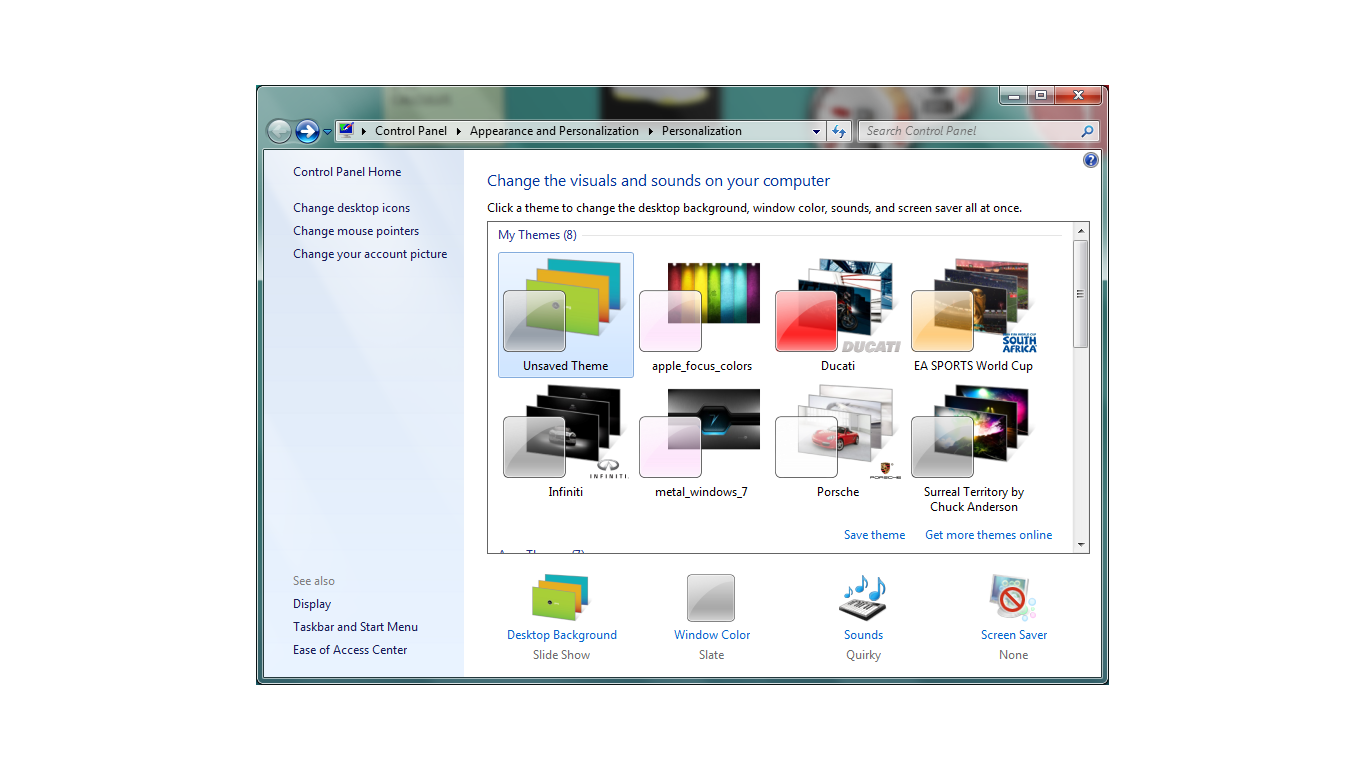Click the Screen Saver text link
The image size is (1366, 768).
pos(1014,635)
